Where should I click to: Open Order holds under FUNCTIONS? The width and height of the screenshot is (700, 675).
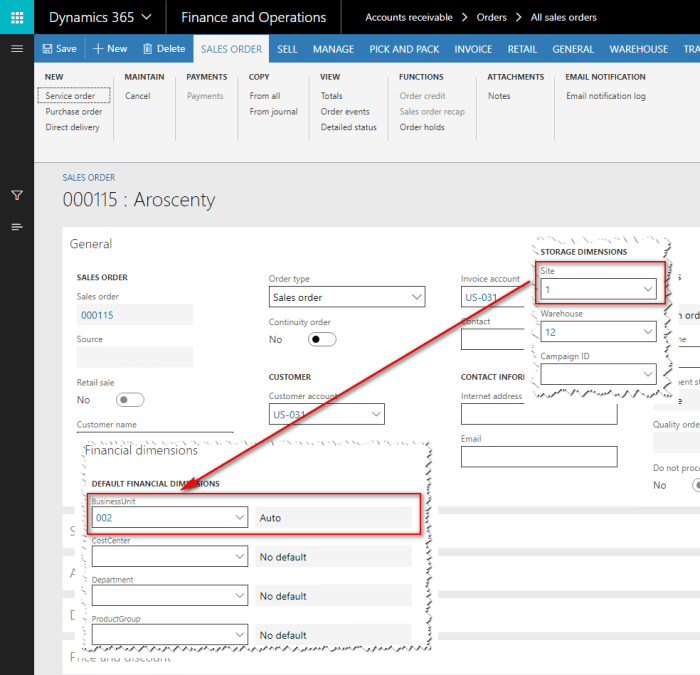422,127
